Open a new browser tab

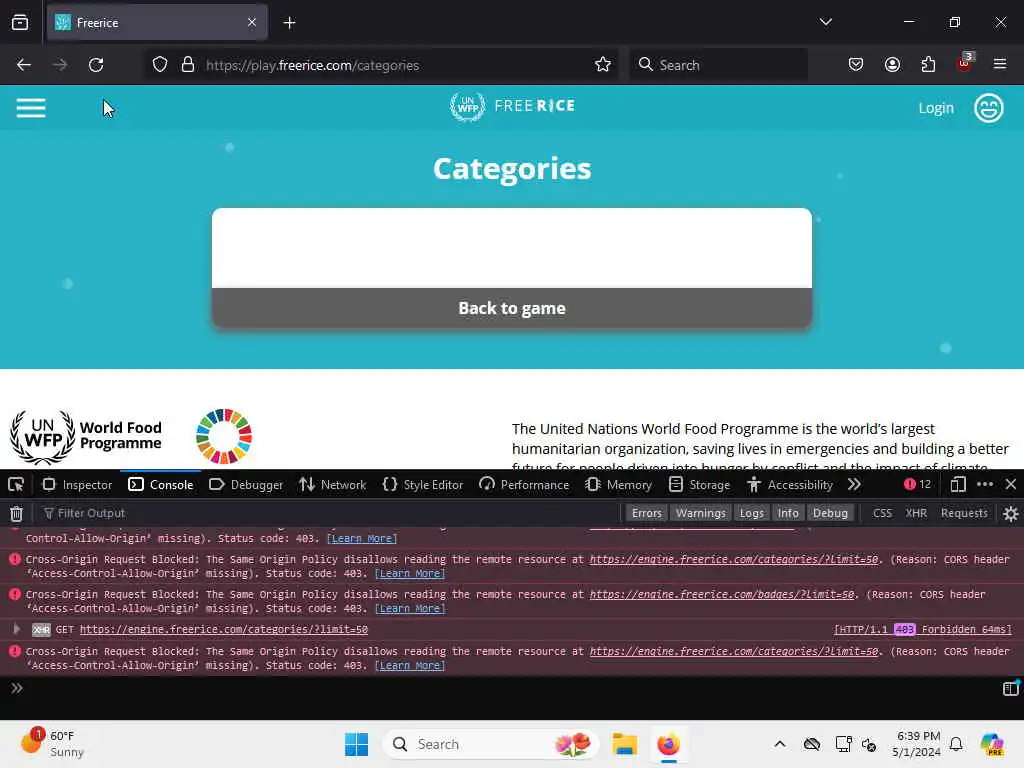click(289, 23)
